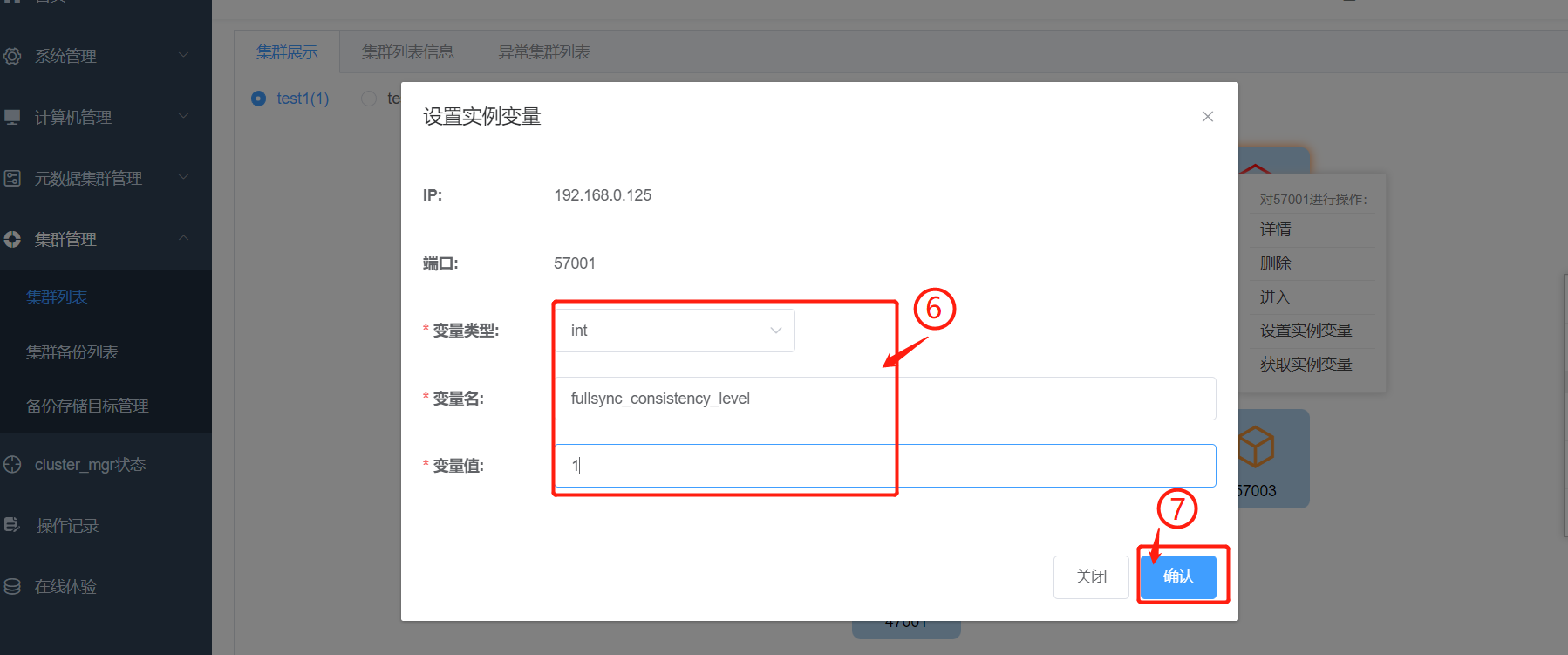Switch to the 异常集群列表 tab
The height and width of the screenshot is (655, 1568).
click(543, 52)
